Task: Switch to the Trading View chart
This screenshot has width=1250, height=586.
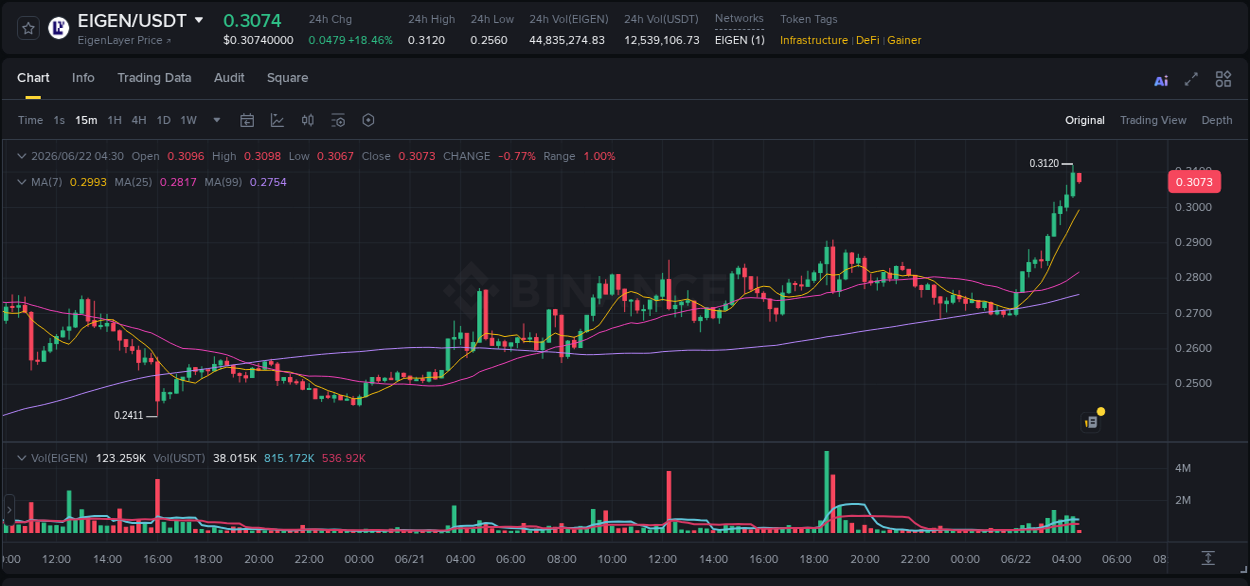Action: coord(1153,120)
